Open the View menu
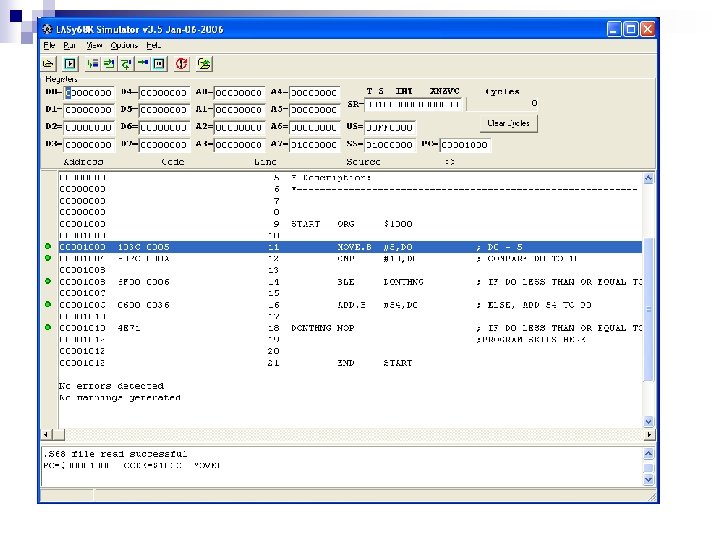Screen dimensions: 720x540 (94, 45)
